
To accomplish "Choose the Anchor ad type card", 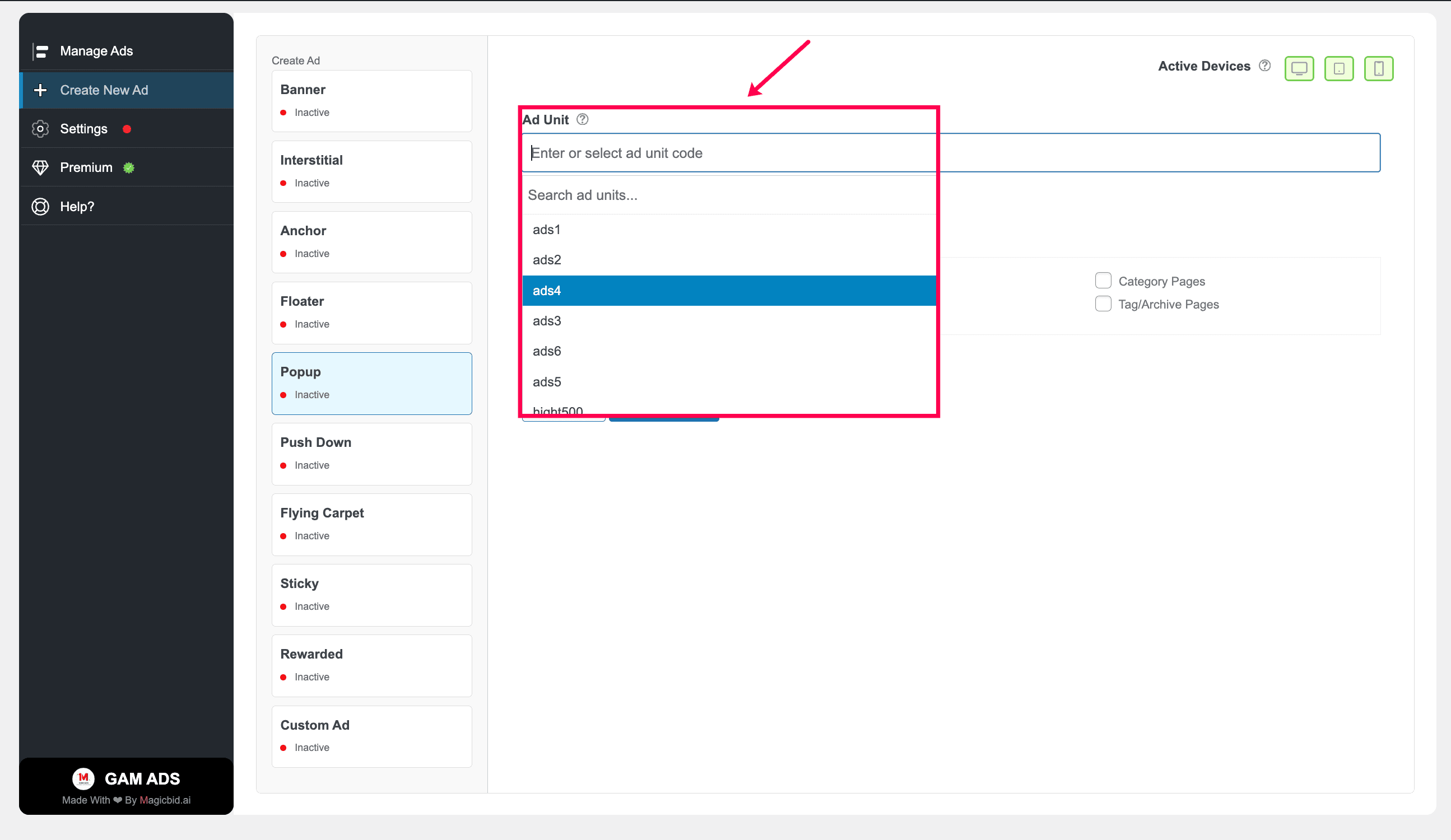I will coord(372,242).
